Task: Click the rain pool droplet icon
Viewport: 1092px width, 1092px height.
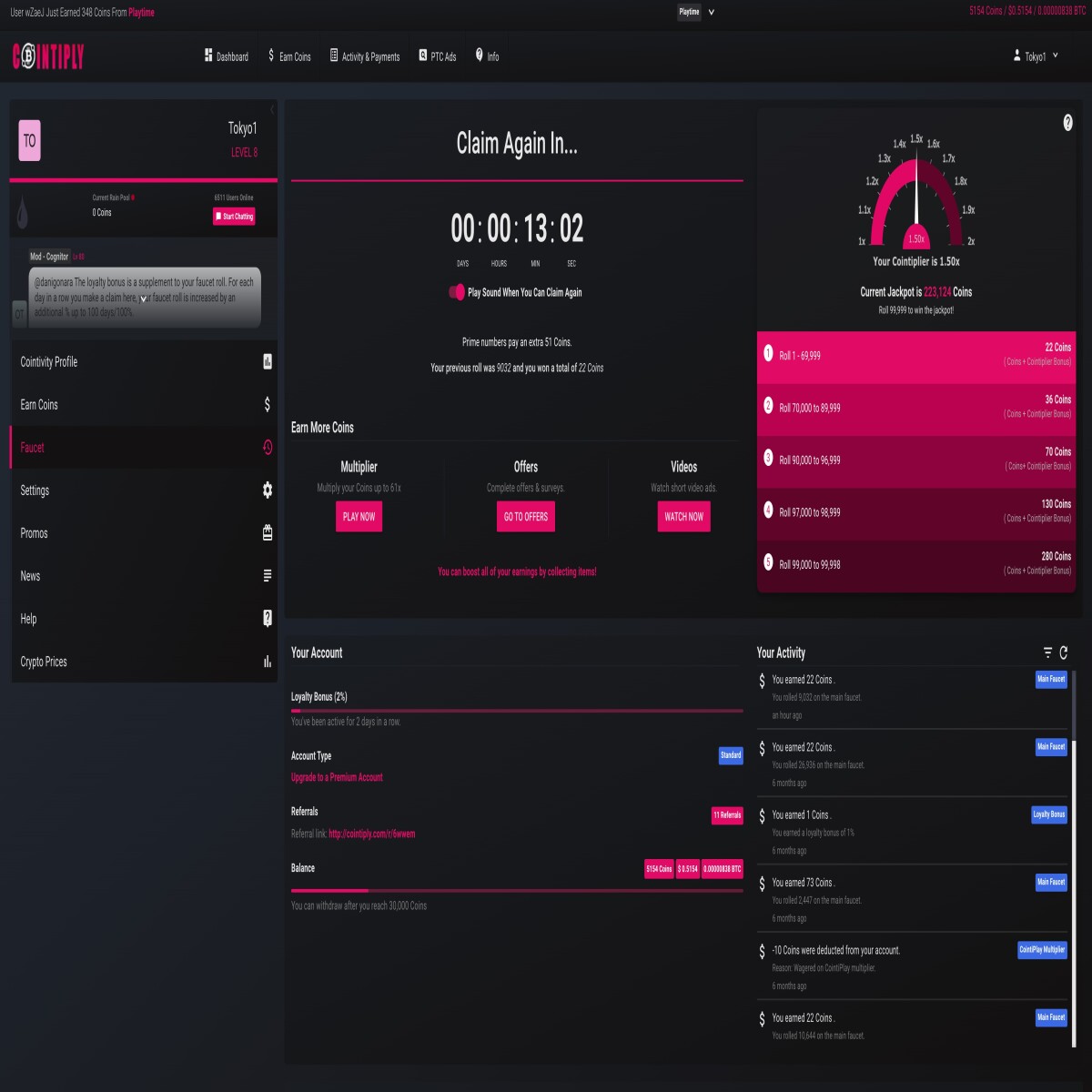Action: pos(23,213)
